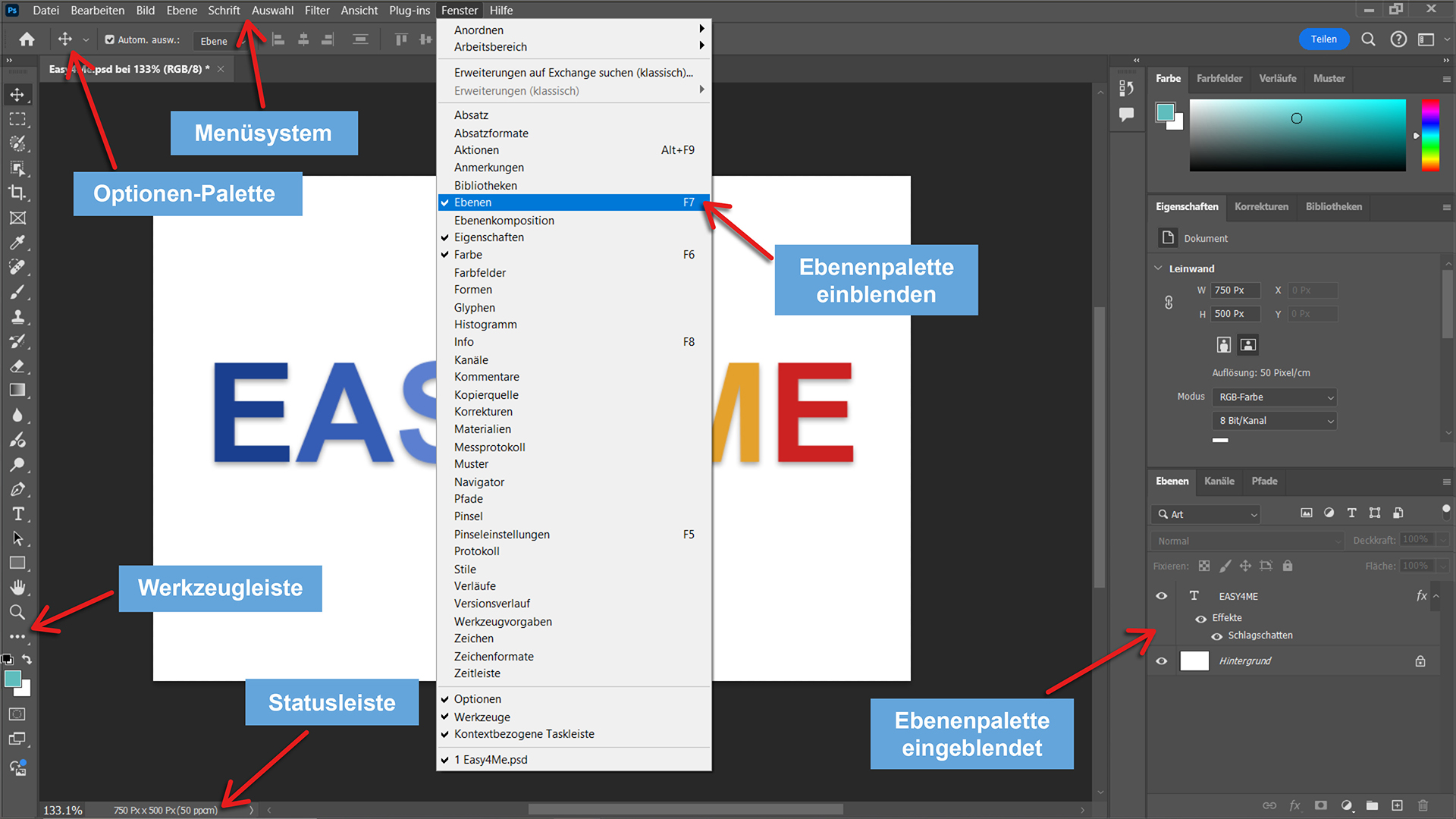Select the Pen tool

[17, 489]
